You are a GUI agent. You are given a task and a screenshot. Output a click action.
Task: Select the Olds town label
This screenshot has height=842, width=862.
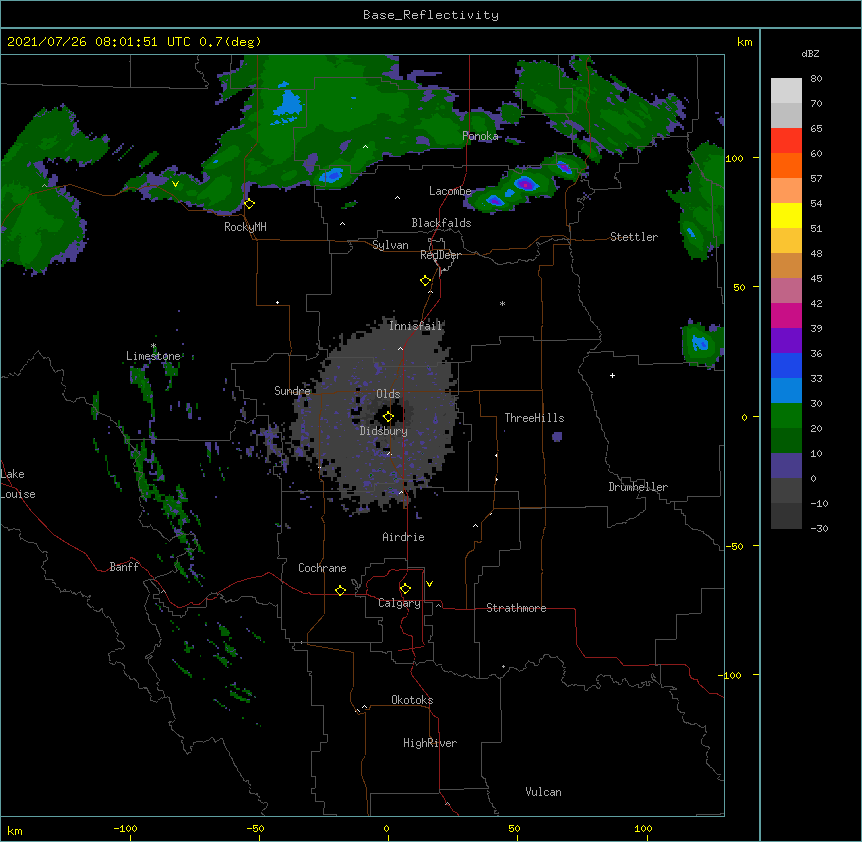point(388,394)
